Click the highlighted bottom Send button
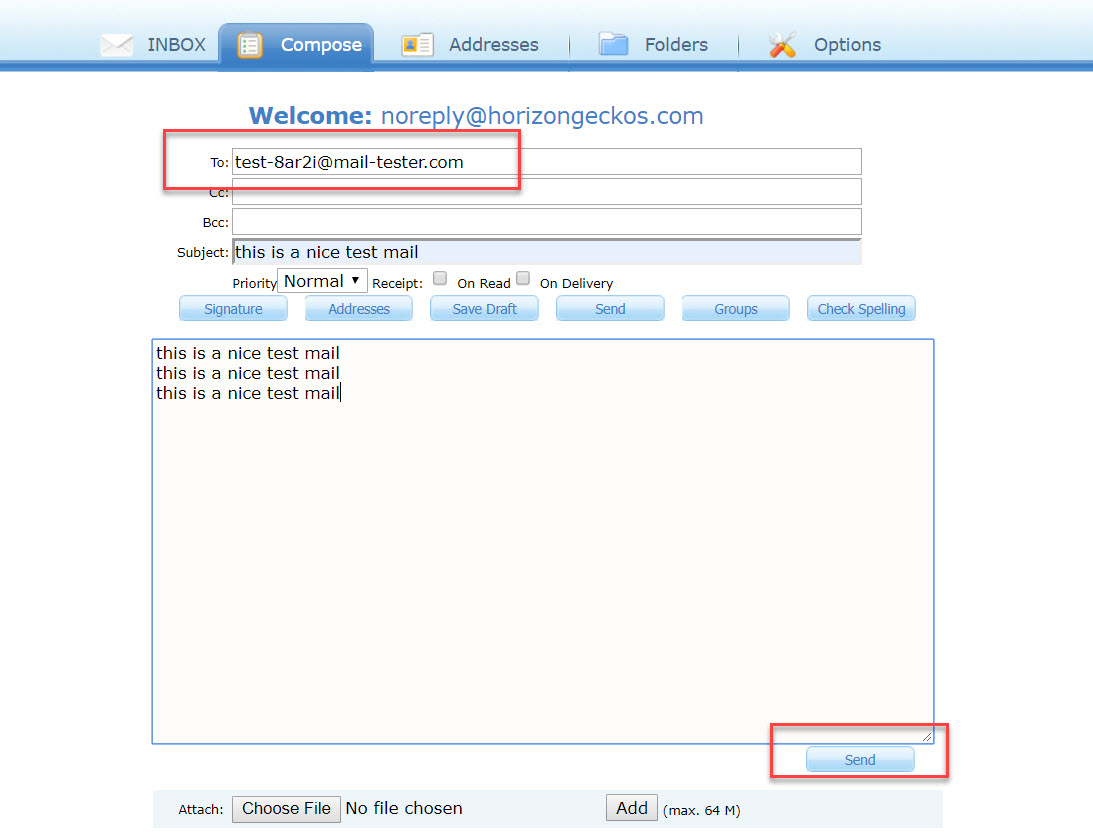 pyautogui.click(x=859, y=759)
